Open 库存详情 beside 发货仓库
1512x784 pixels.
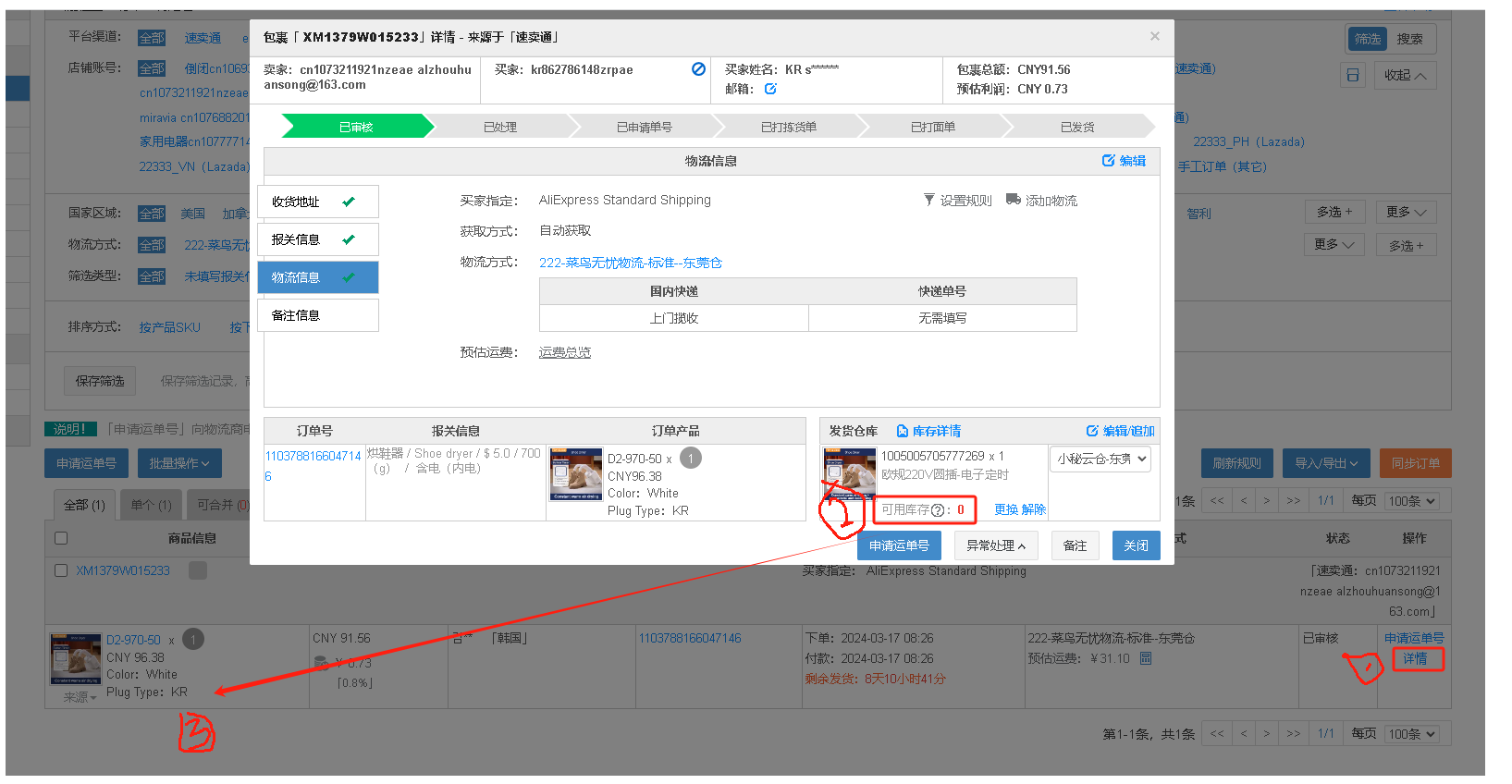pyautogui.click(x=928, y=431)
